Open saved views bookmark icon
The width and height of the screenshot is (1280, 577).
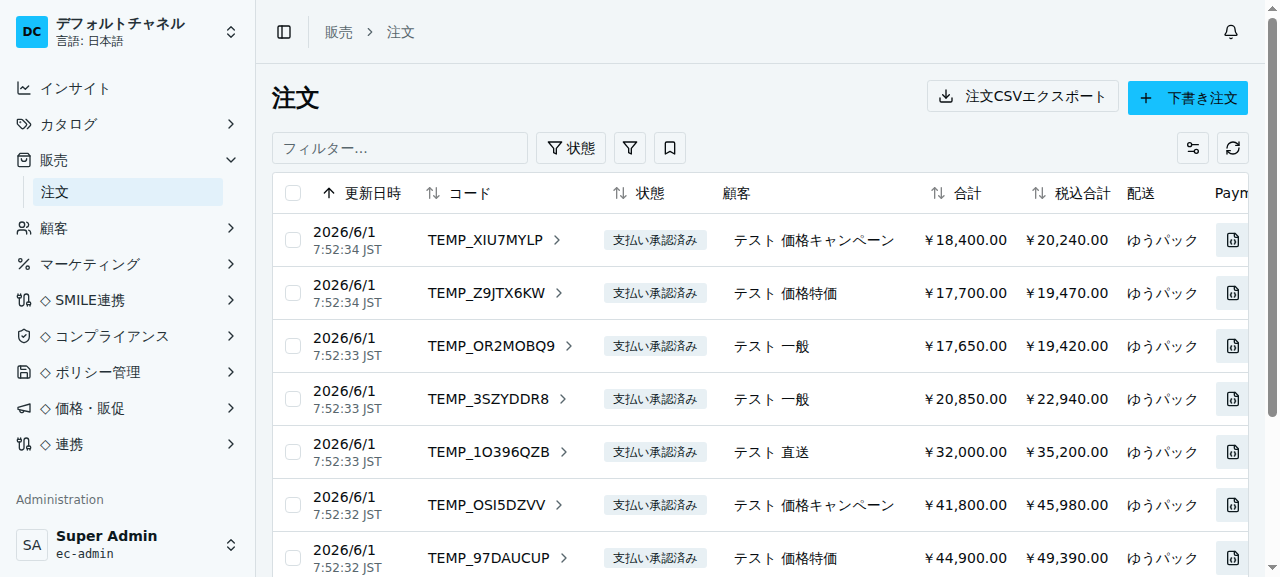tap(670, 148)
